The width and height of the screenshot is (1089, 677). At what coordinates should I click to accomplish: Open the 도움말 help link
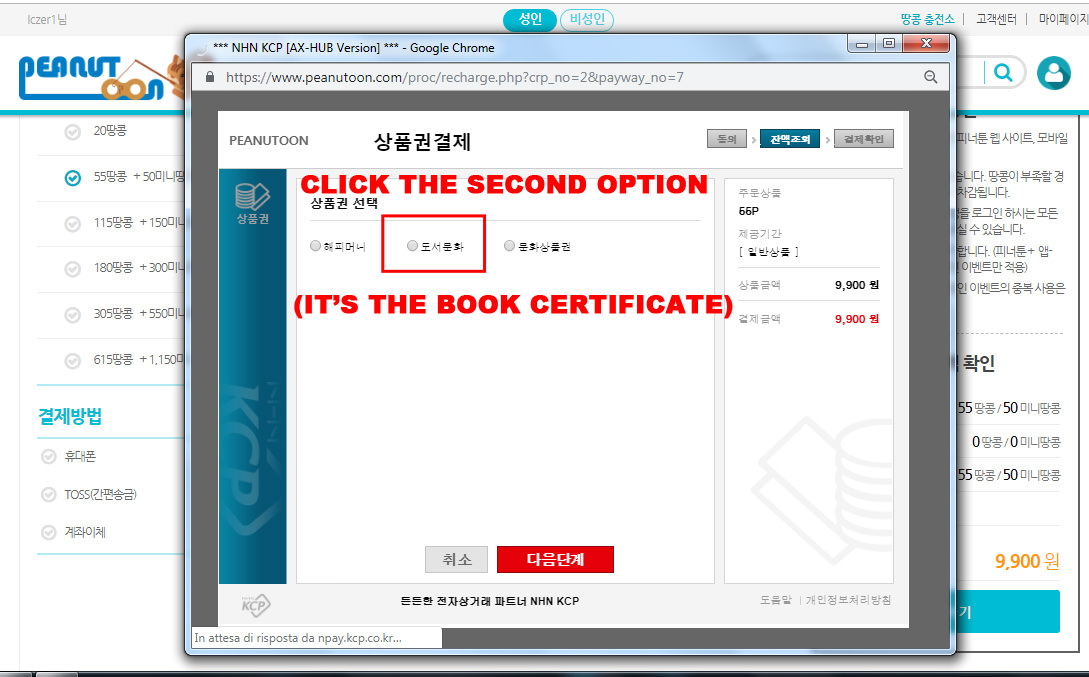[x=775, y=599]
